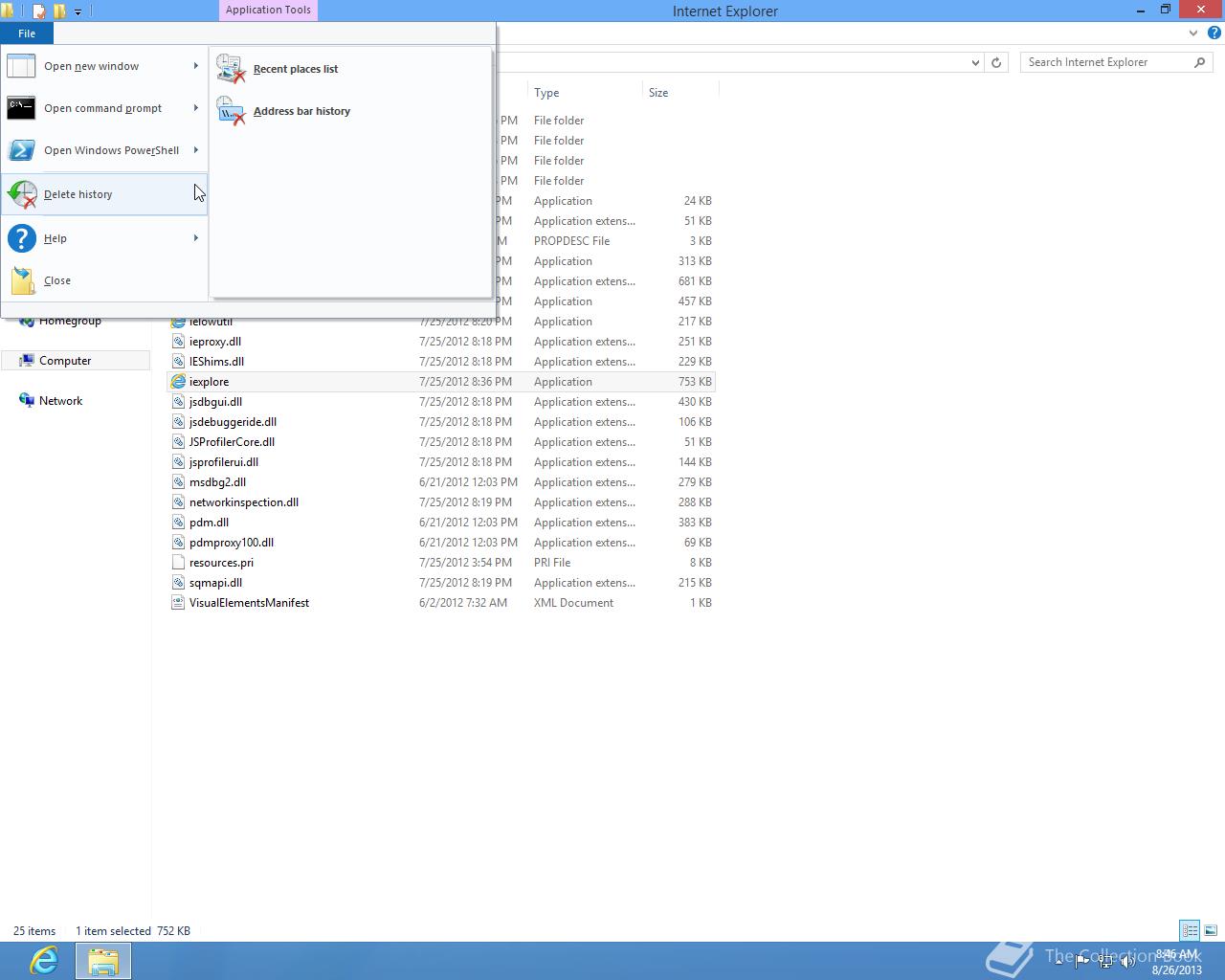The width and height of the screenshot is (1225, 980).
Task: Expand the Open command prompt submenu arrow
Action: coord(195,108)
